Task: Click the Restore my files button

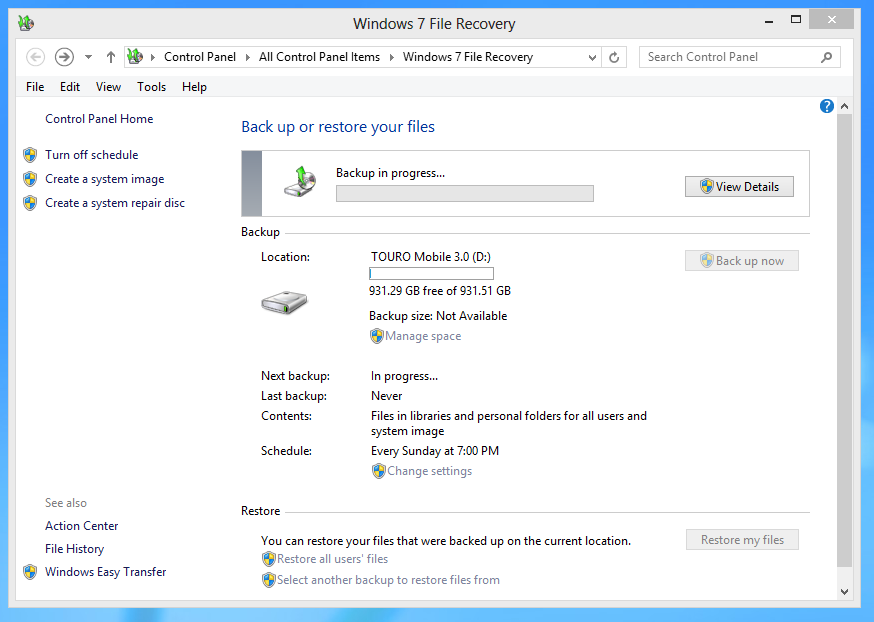Action: [742, 540]
